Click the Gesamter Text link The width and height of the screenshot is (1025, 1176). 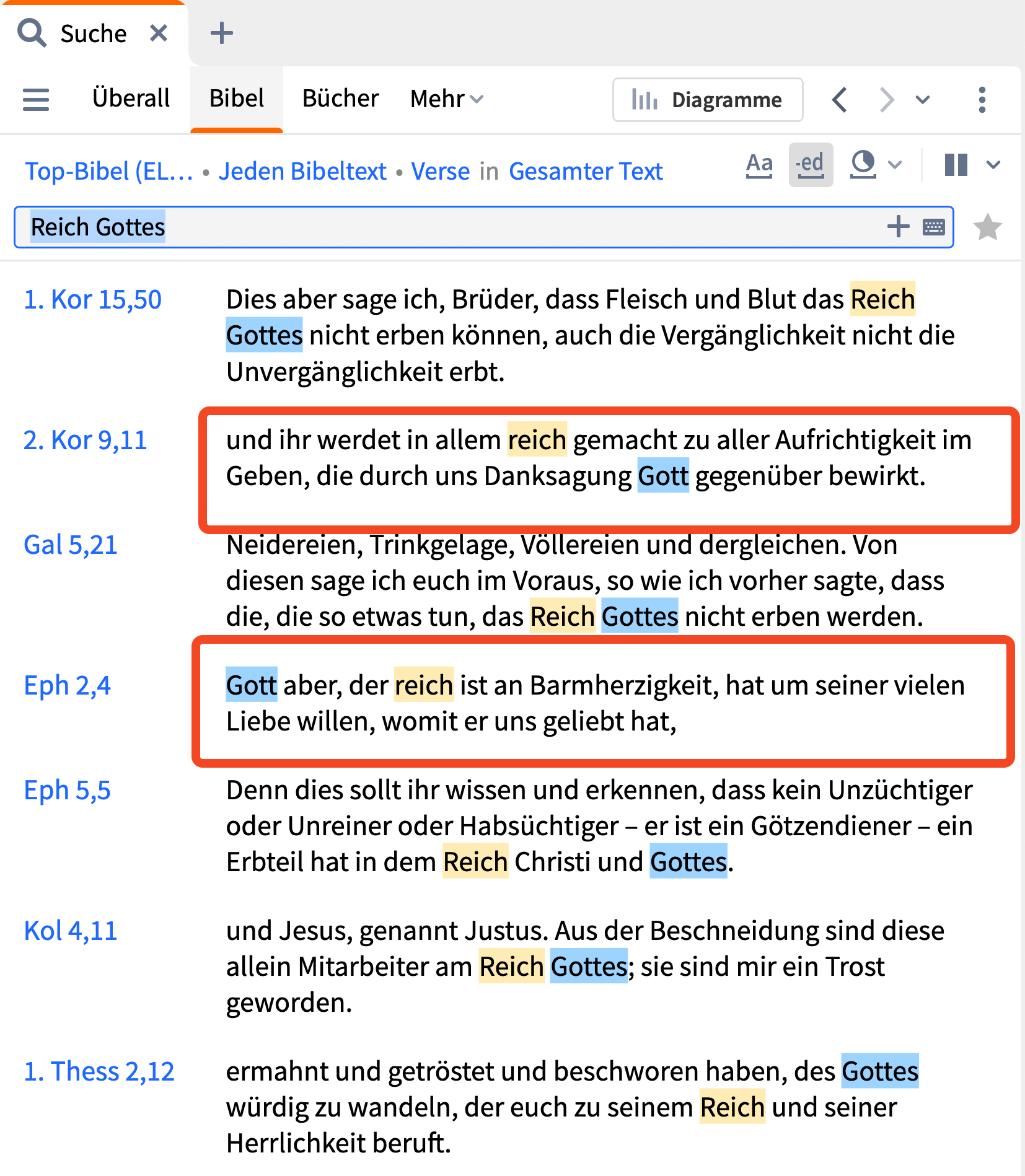[586, 171]
